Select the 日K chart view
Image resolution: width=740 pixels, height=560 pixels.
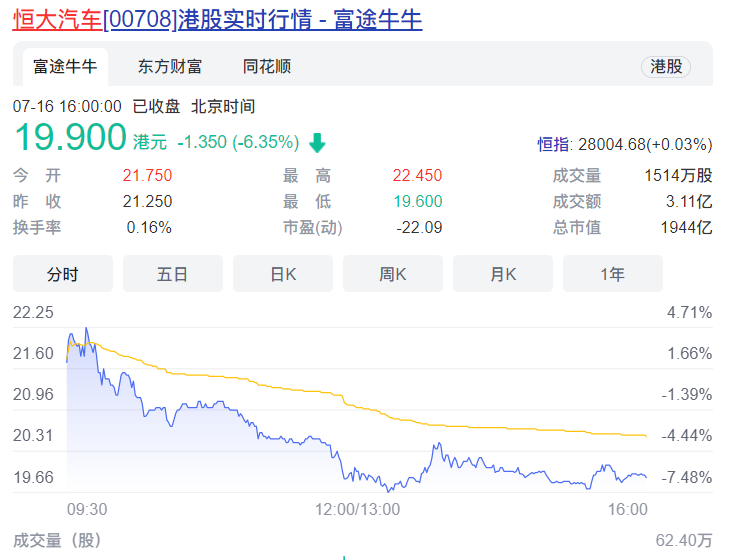click(x=283, y=274)
